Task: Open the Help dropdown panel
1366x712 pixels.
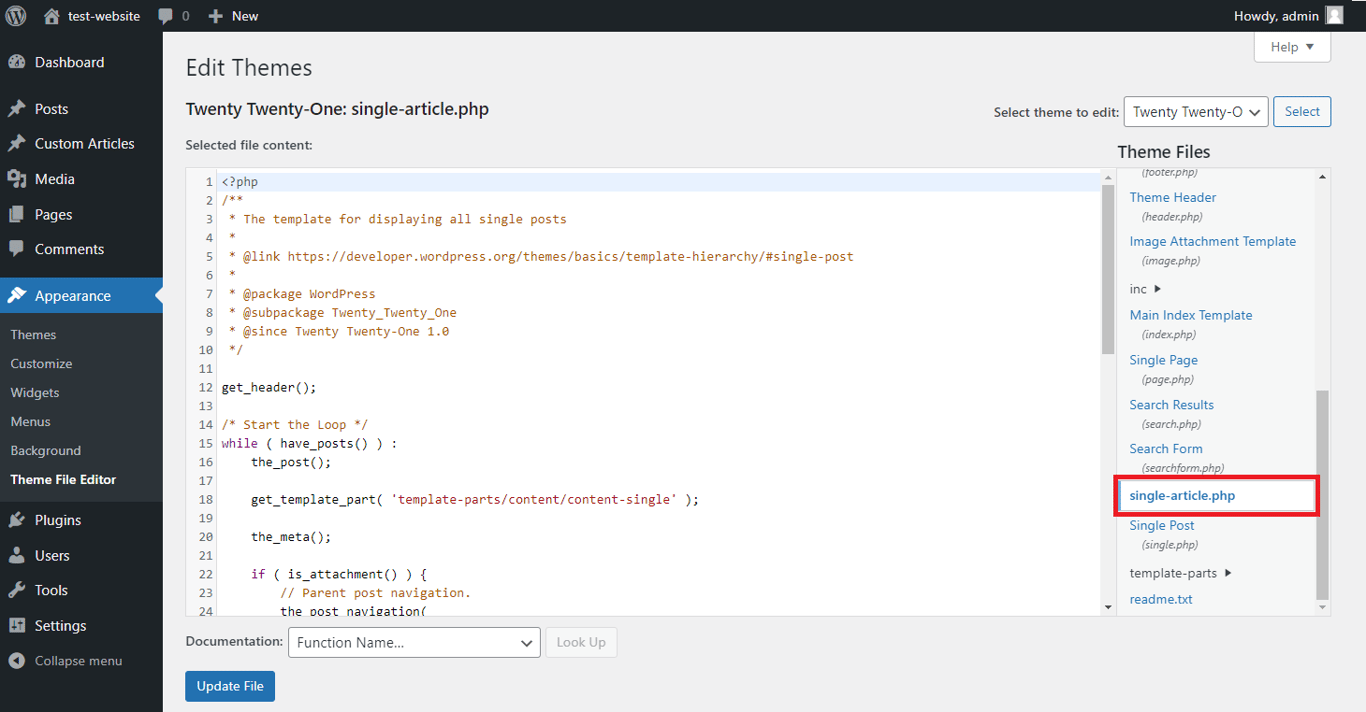Action: pyautogui.click(x=1291, y=46)
